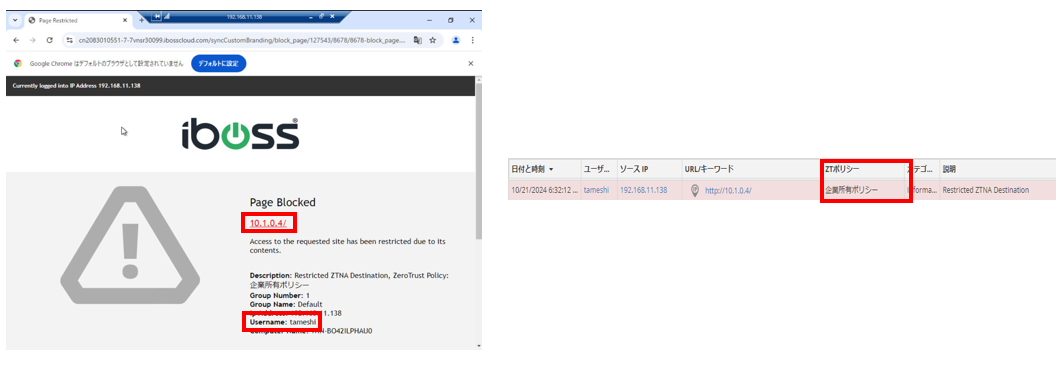The width and height of the screenshot is (1060, 367).
Task: Click the Google Chrome logo in infobar
Action: click(18, 64)
